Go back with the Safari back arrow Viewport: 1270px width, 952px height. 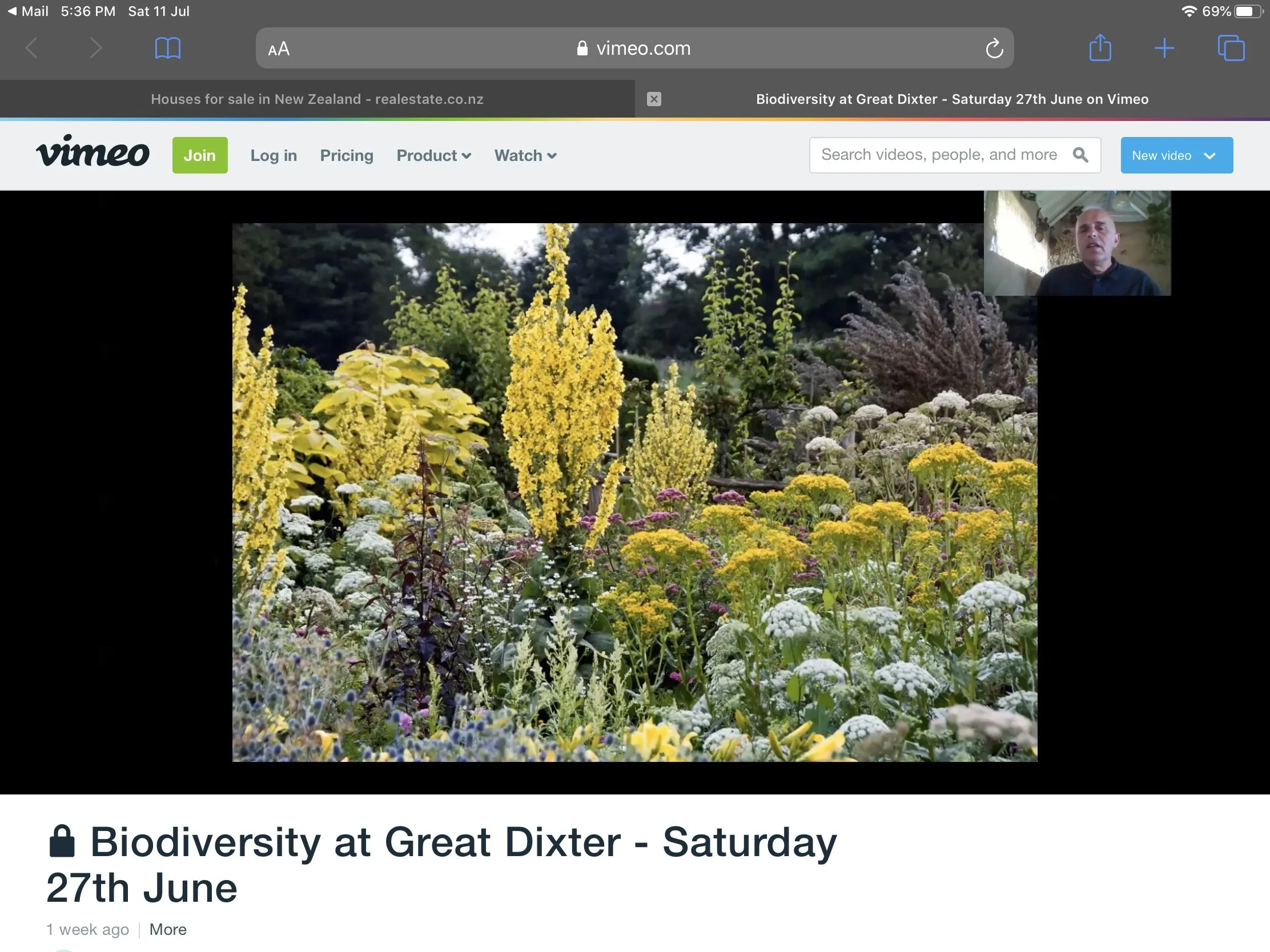coord(32,48)
